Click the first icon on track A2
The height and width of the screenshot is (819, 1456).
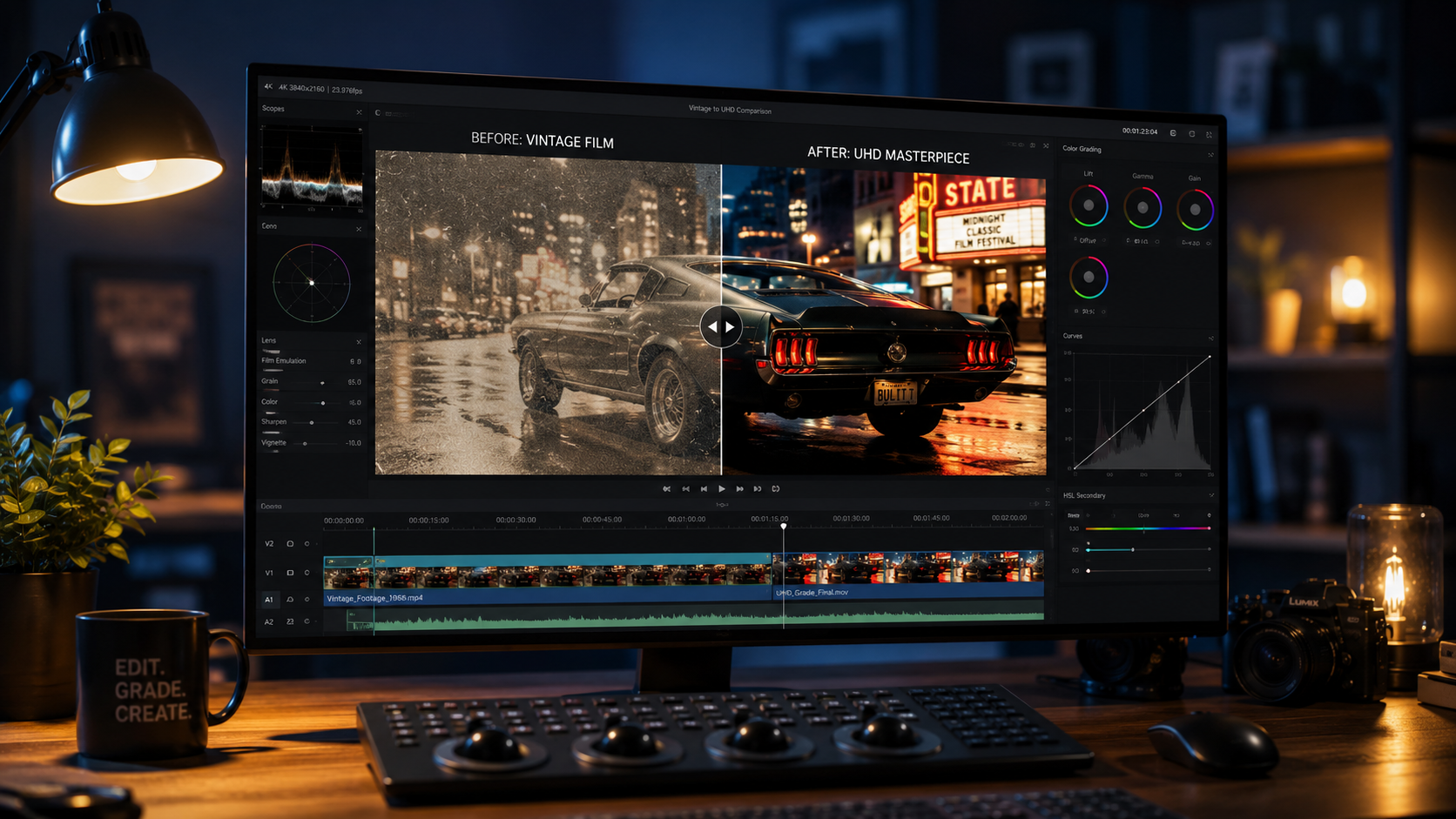(290, 621)
